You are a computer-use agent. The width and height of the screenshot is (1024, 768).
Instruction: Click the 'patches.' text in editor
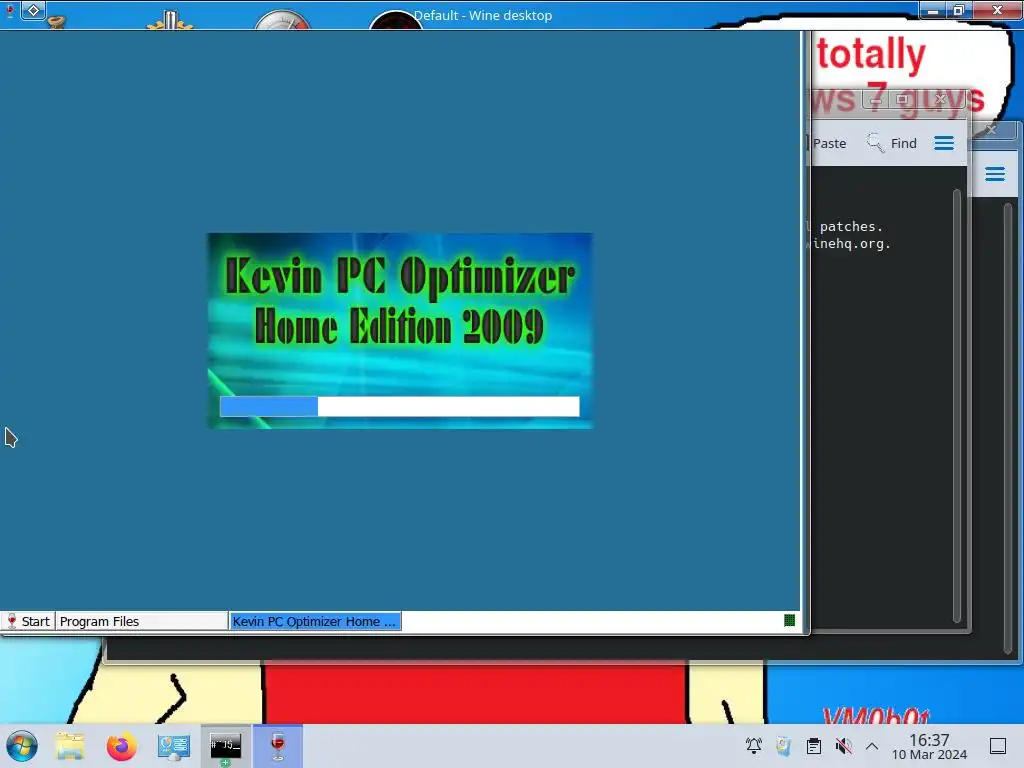point(851,227)
